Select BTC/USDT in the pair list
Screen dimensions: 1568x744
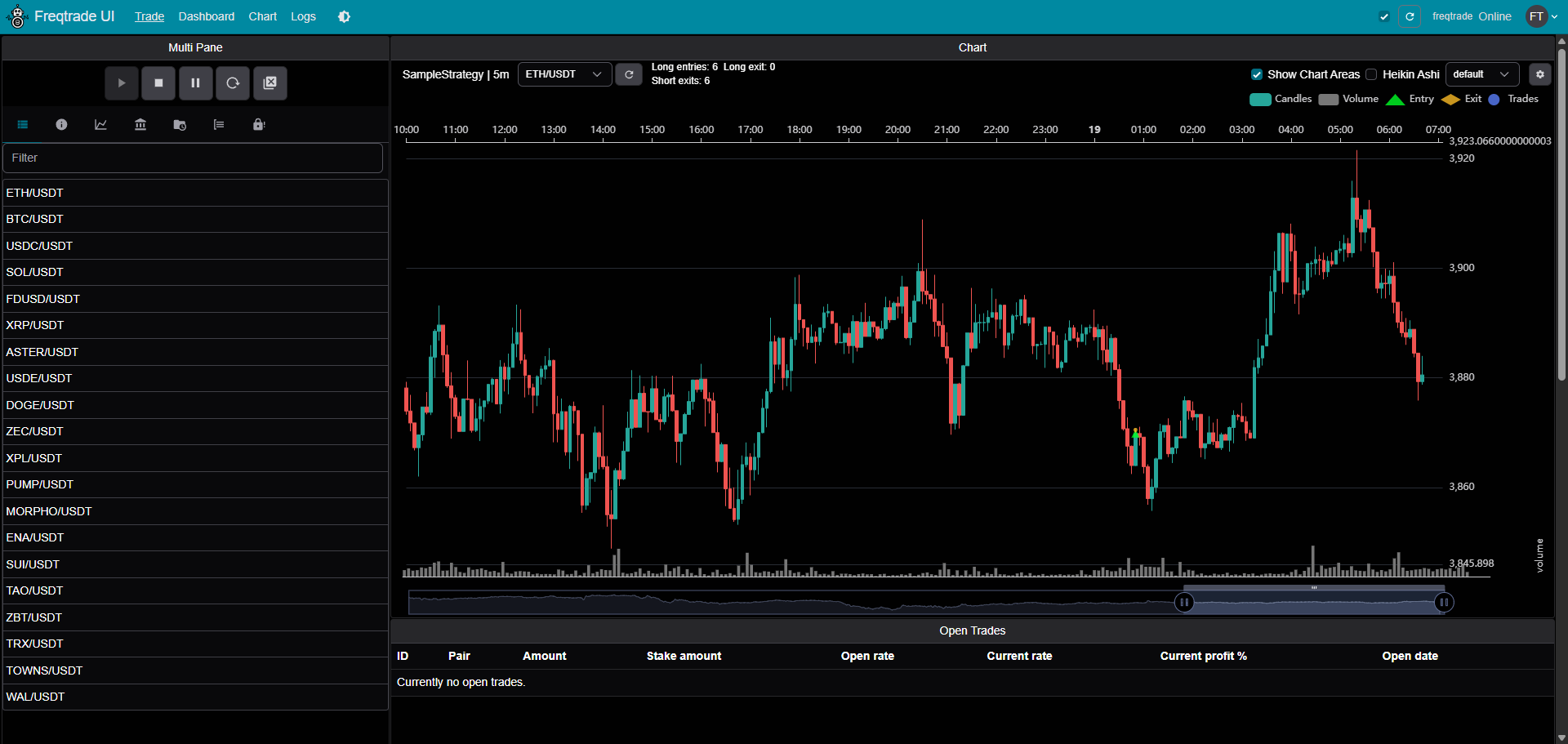35,219
